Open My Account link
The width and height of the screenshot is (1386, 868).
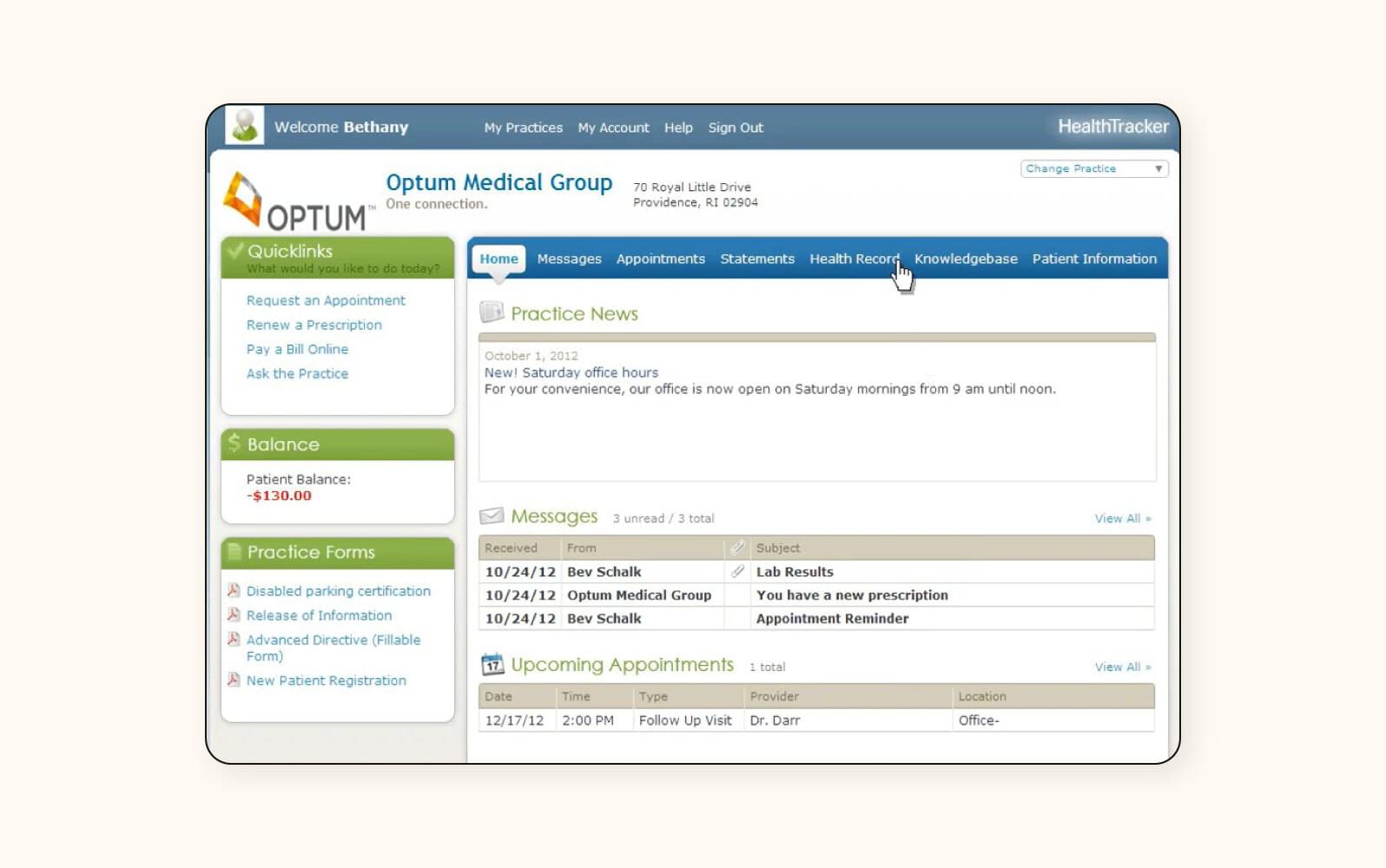(x=613, y=128)
